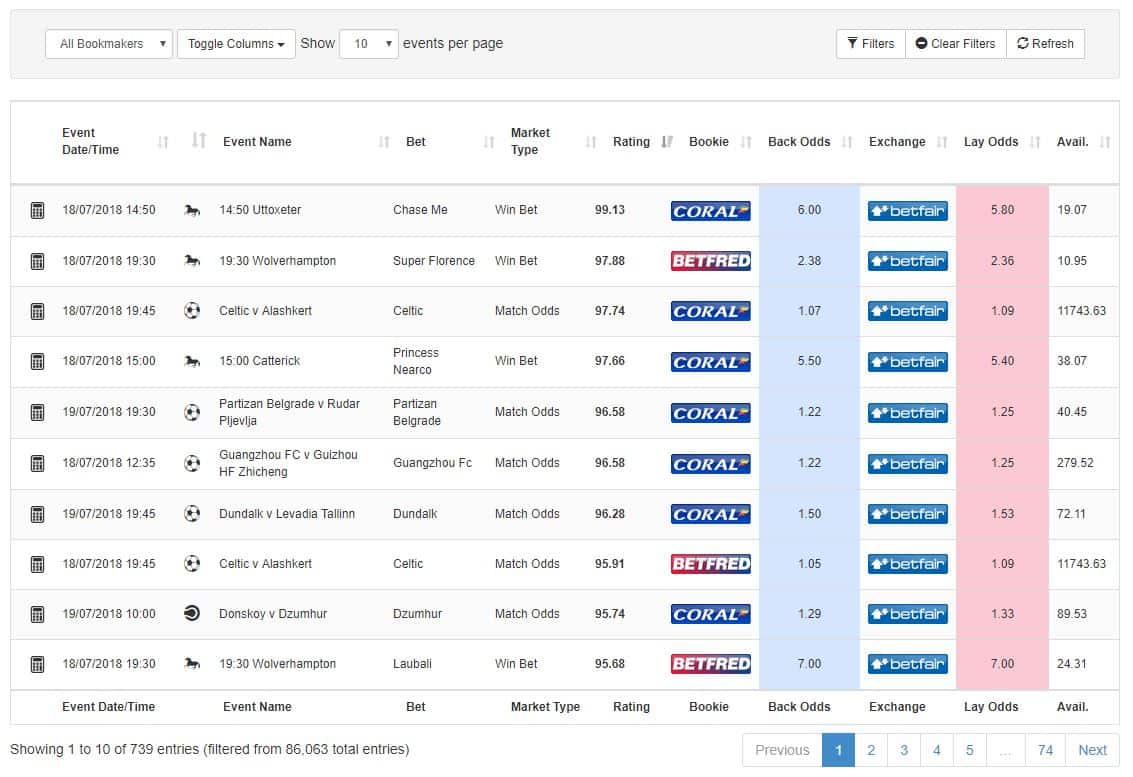Click Betfair logo for Donskoy v Dzumhur
The height and width of the screenshot is (777, 1133).
pos(907,614)
